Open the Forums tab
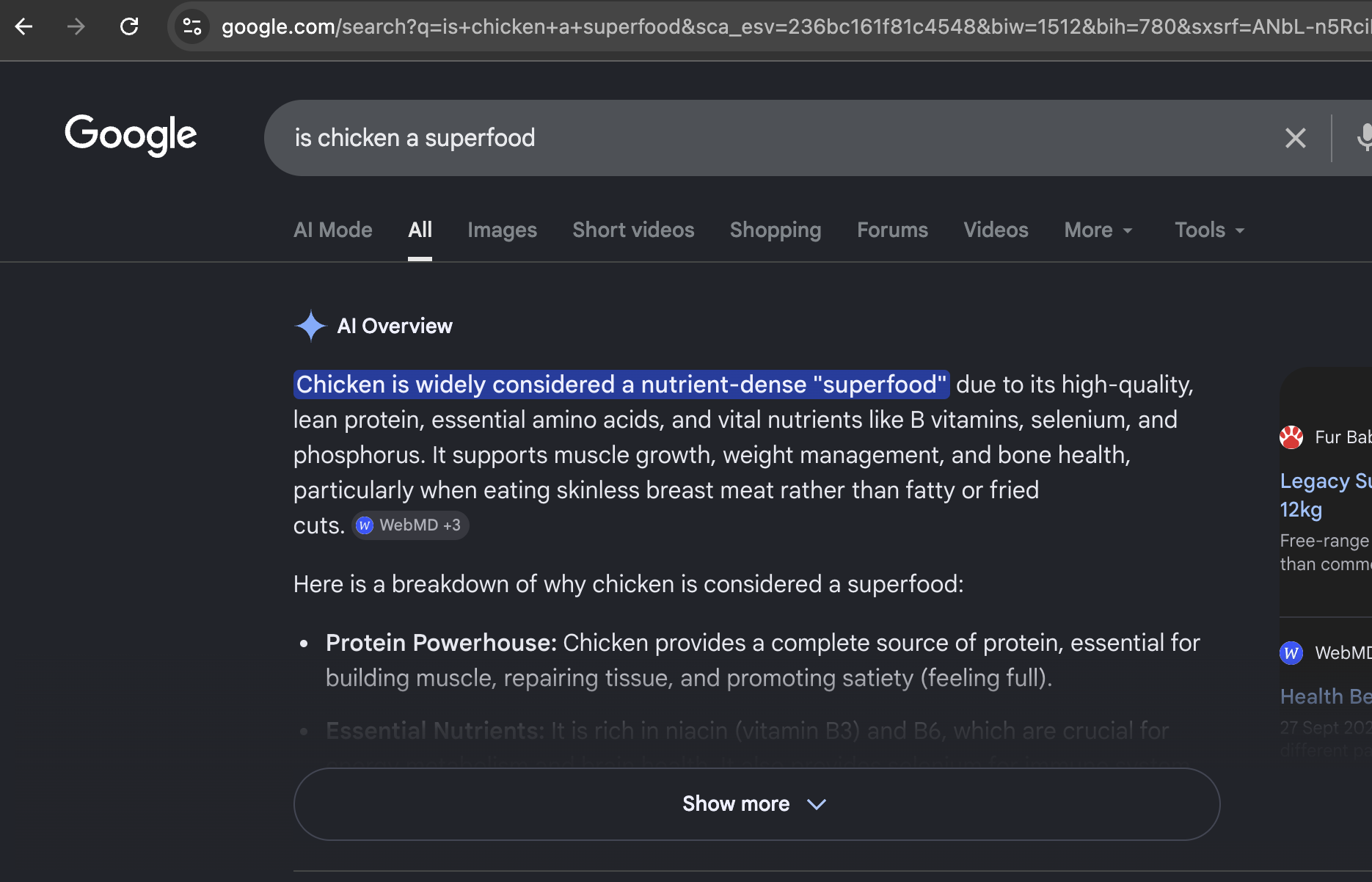The image size is (1372, 882). [x=892, y=230]
